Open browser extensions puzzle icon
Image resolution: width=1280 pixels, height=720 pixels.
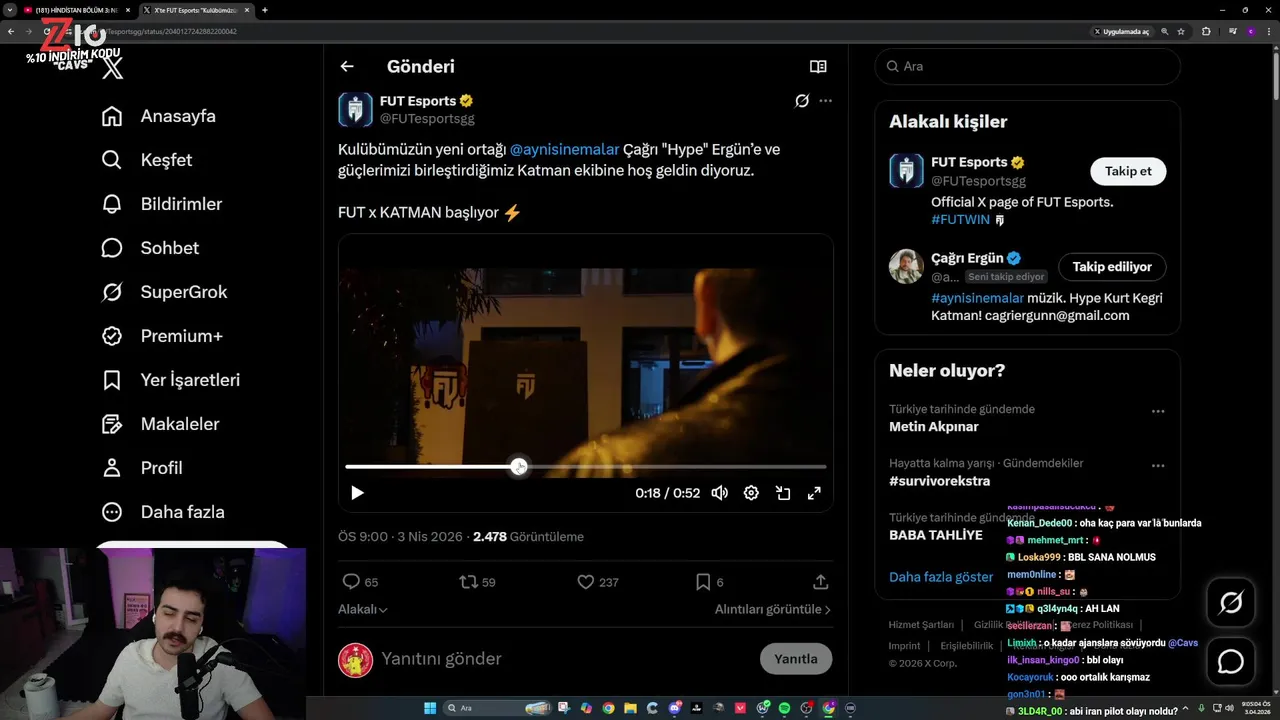1206,32
